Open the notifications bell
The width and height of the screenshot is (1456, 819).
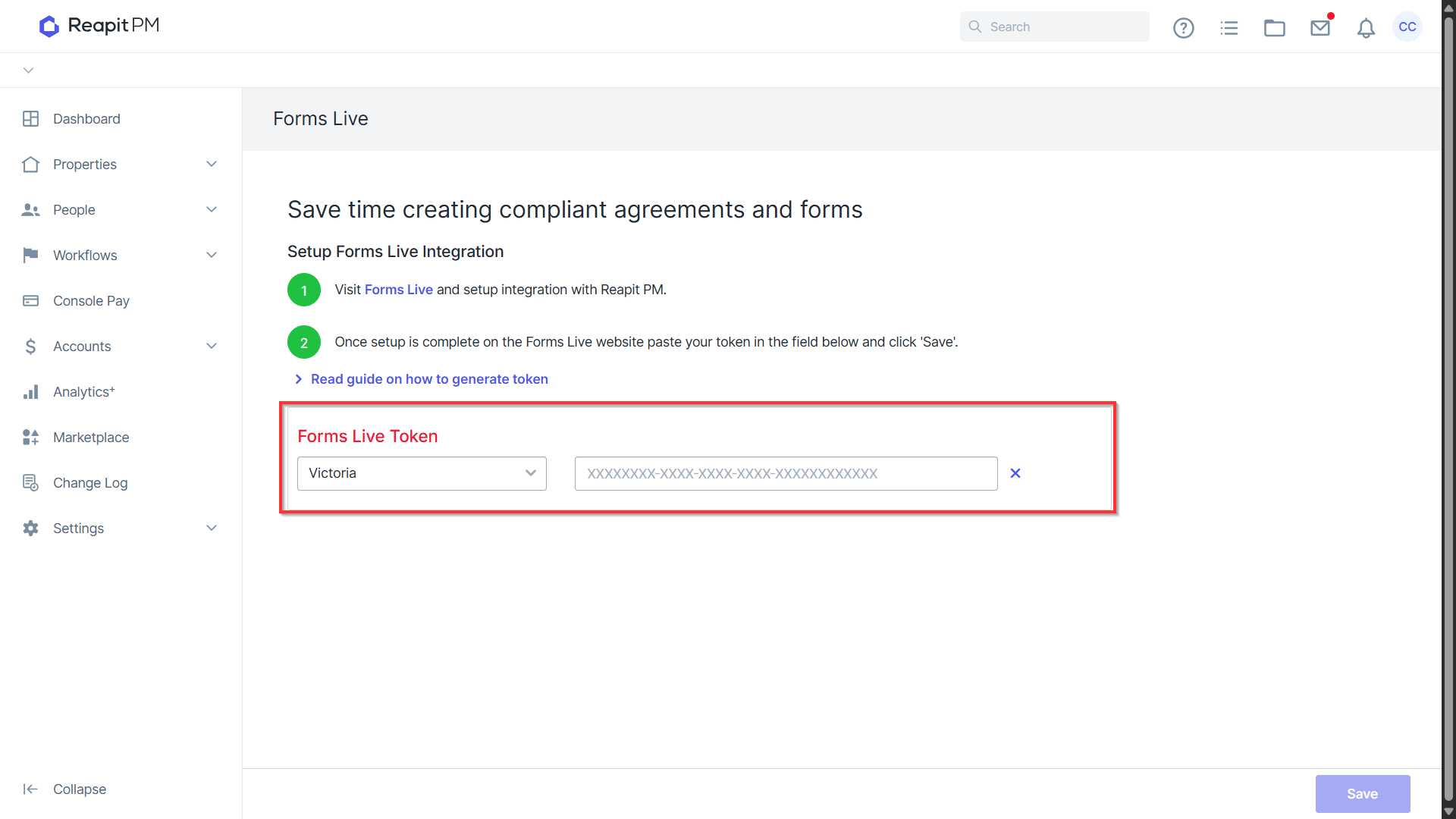(x=1366, y=28)
